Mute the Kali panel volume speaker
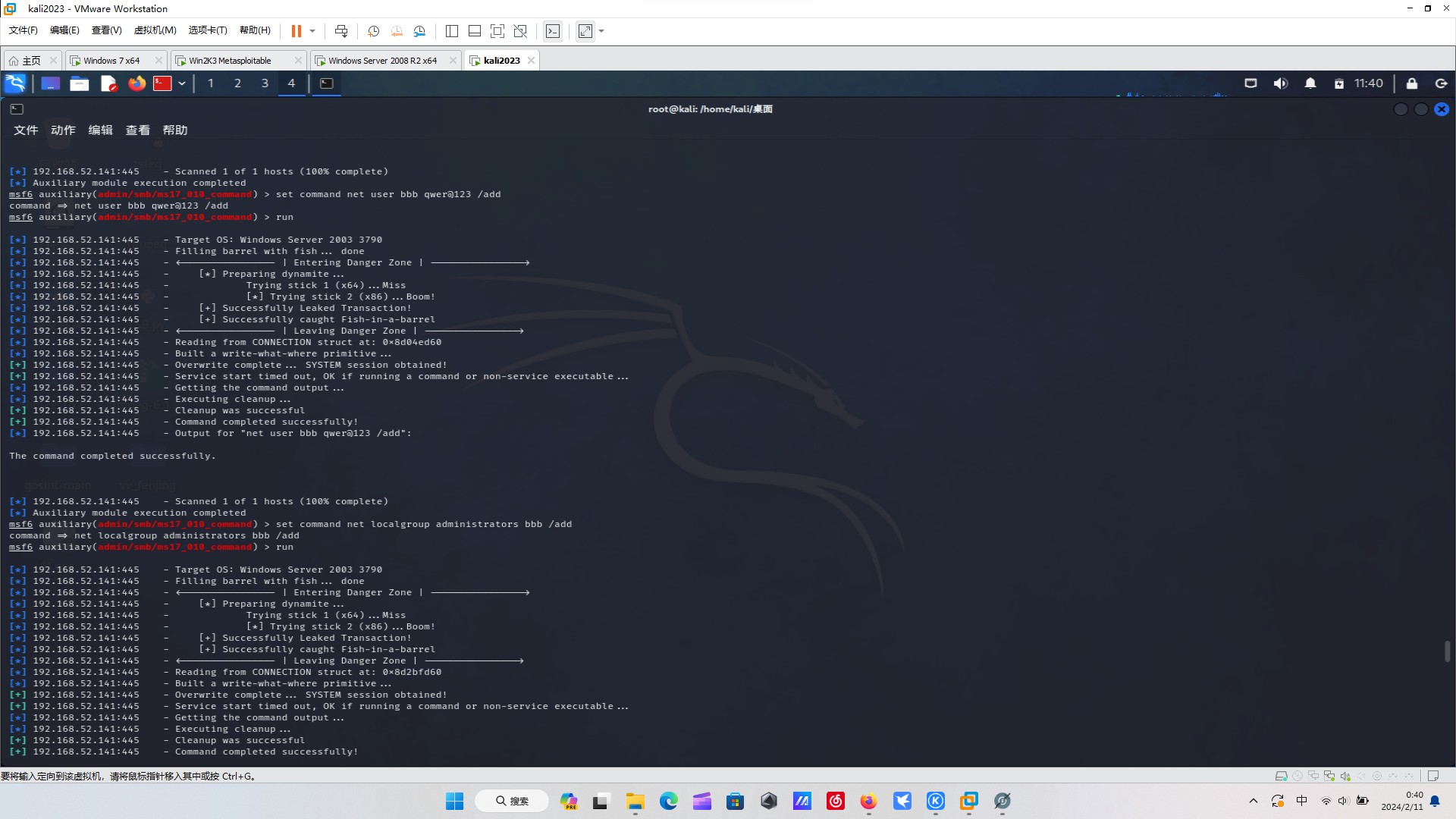This screenshot has width=1456, height=819. (1280, 83)
